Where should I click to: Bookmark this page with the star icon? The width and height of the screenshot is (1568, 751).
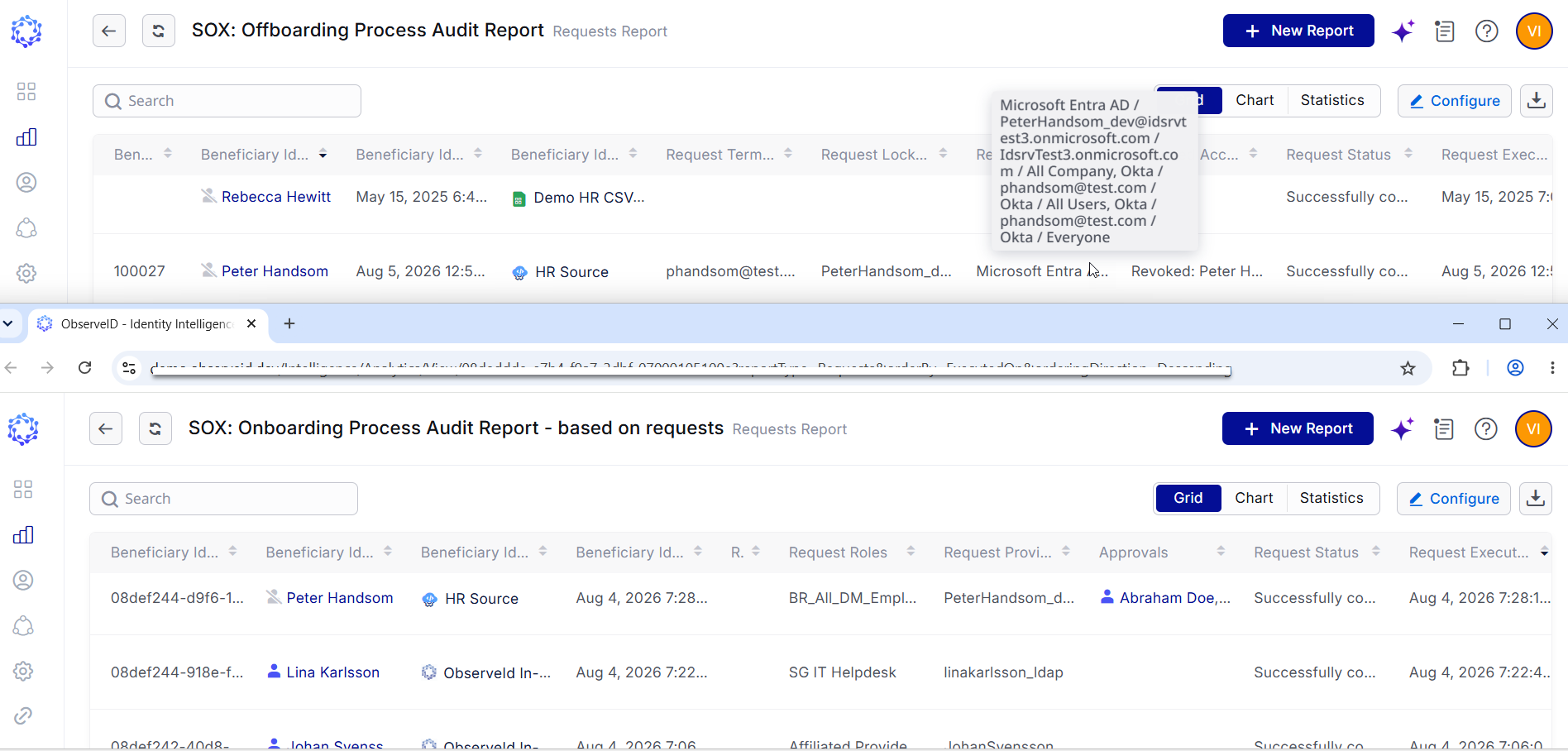pyautogui.click(x=1408, y=368)
